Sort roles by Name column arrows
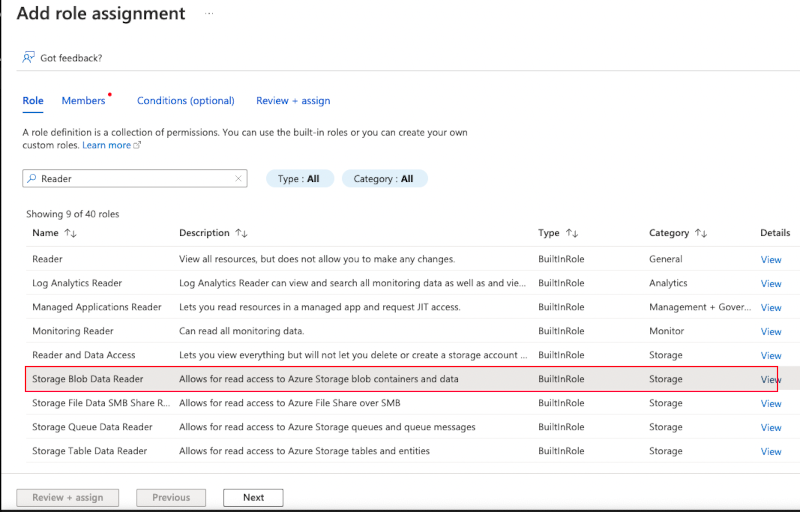800x512 pixels. (x=70, y=233)
